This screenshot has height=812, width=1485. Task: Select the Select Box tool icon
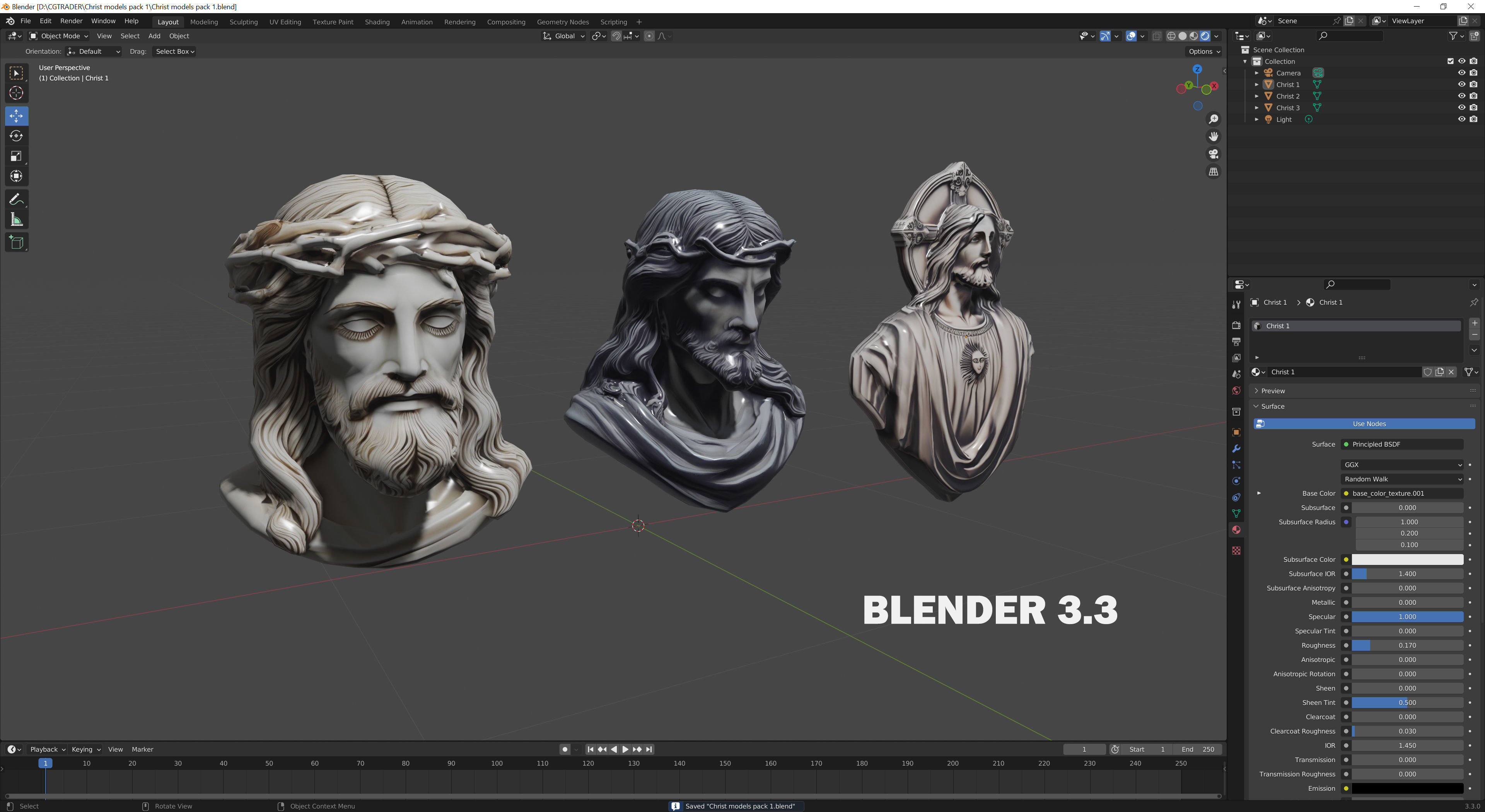[16, 73]
